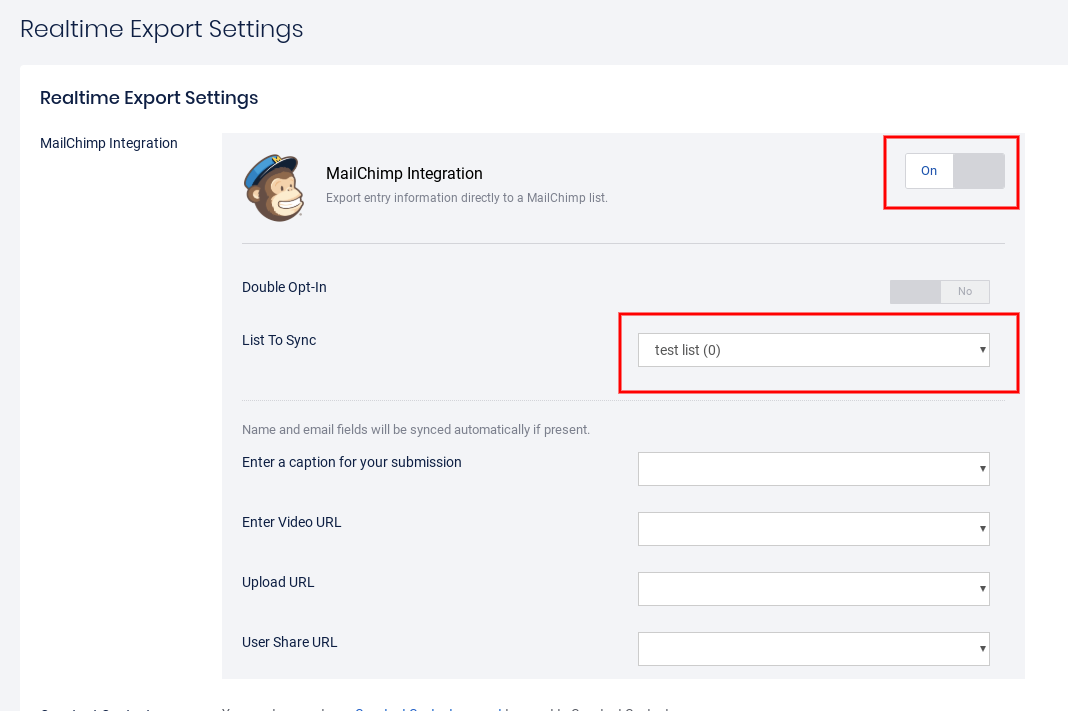Click the User Share URL label
The image size is (1068, 711).
point(290,642)
